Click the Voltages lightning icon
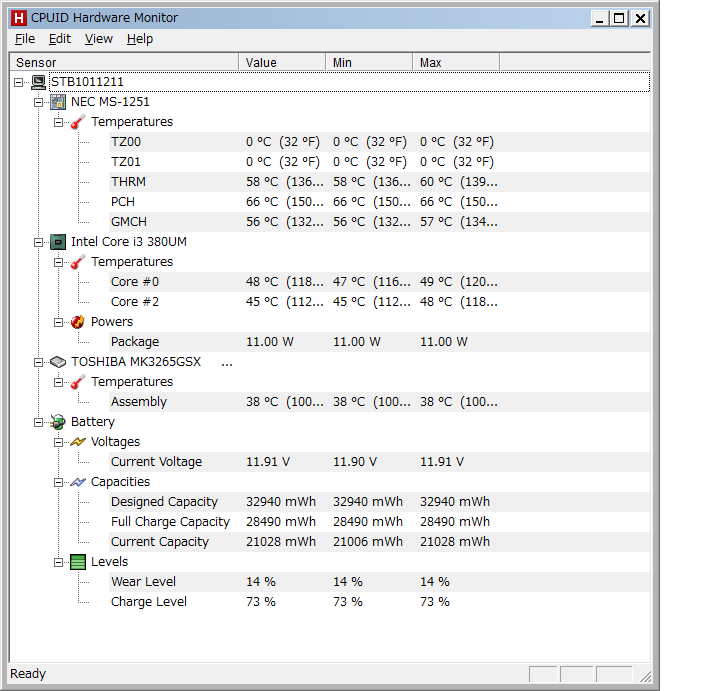The width and height of the screenshot is (722, 691). click(78, 442)
